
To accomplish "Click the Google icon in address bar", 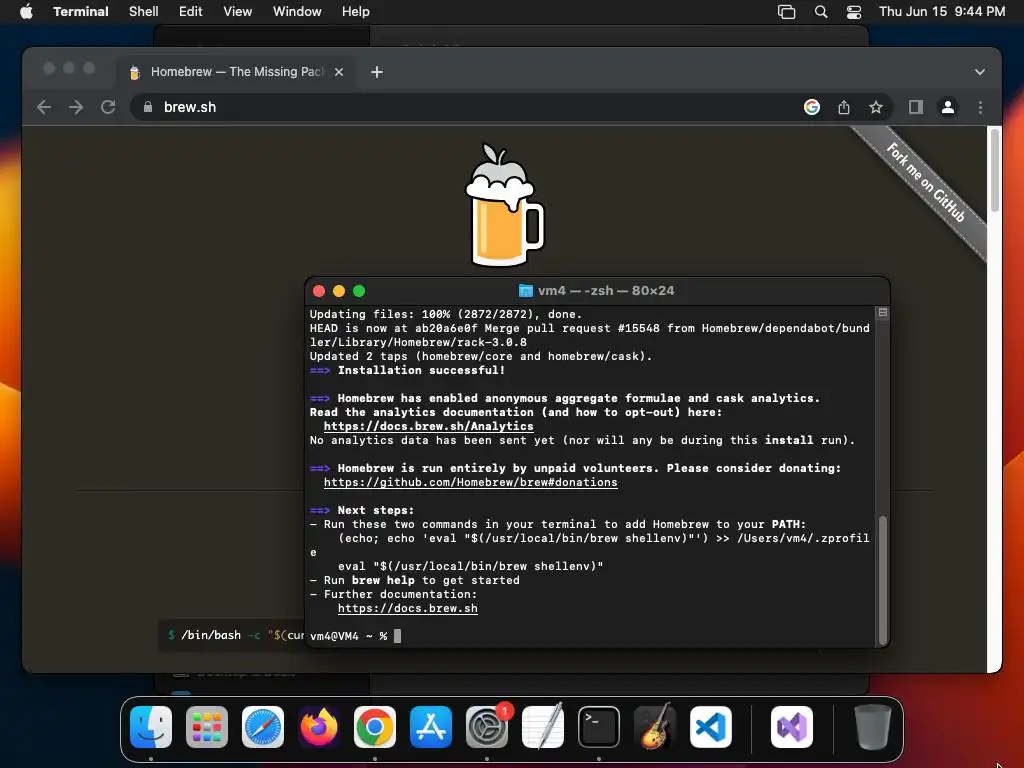I will tap(812, 107).
